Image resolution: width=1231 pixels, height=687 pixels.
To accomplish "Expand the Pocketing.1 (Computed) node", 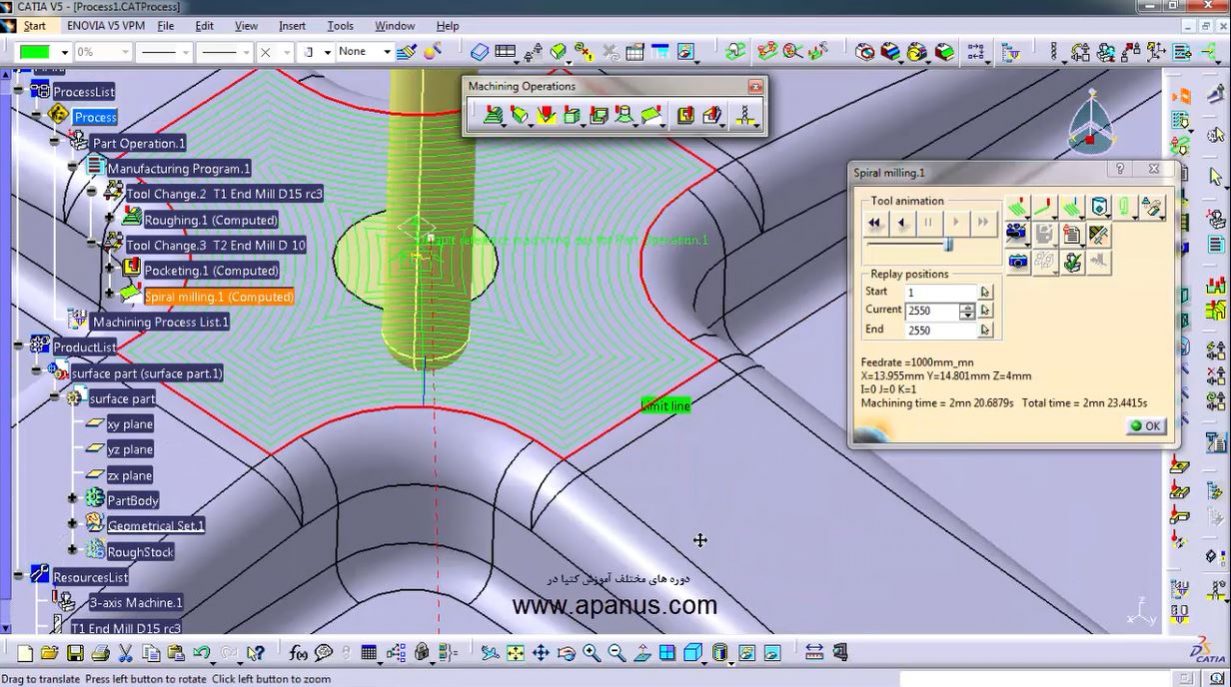I will (x=110, y=270).
